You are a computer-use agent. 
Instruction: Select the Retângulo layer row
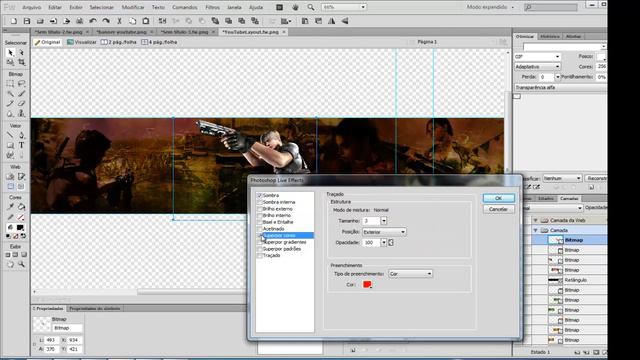point(570,280)
